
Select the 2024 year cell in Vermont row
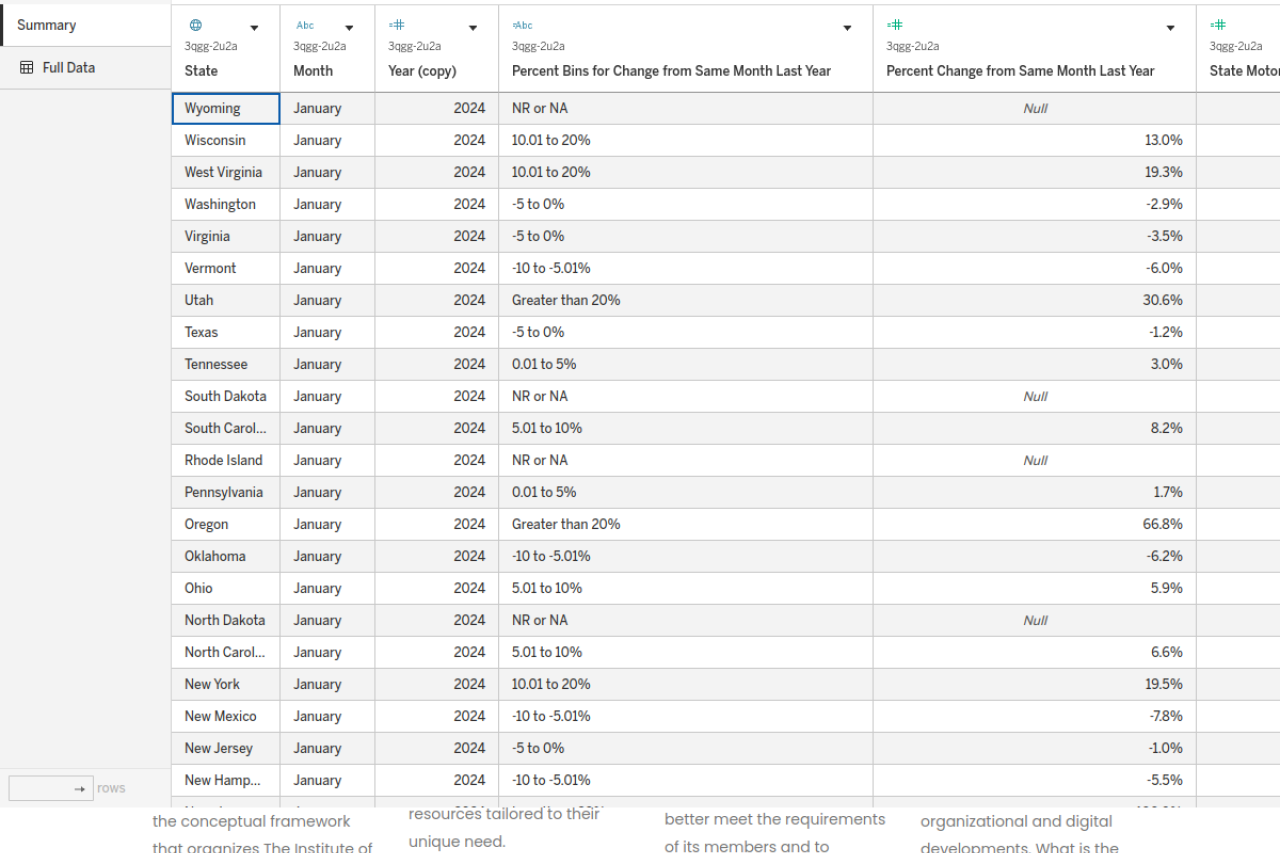pyautogui.click(x=437, y=268)
